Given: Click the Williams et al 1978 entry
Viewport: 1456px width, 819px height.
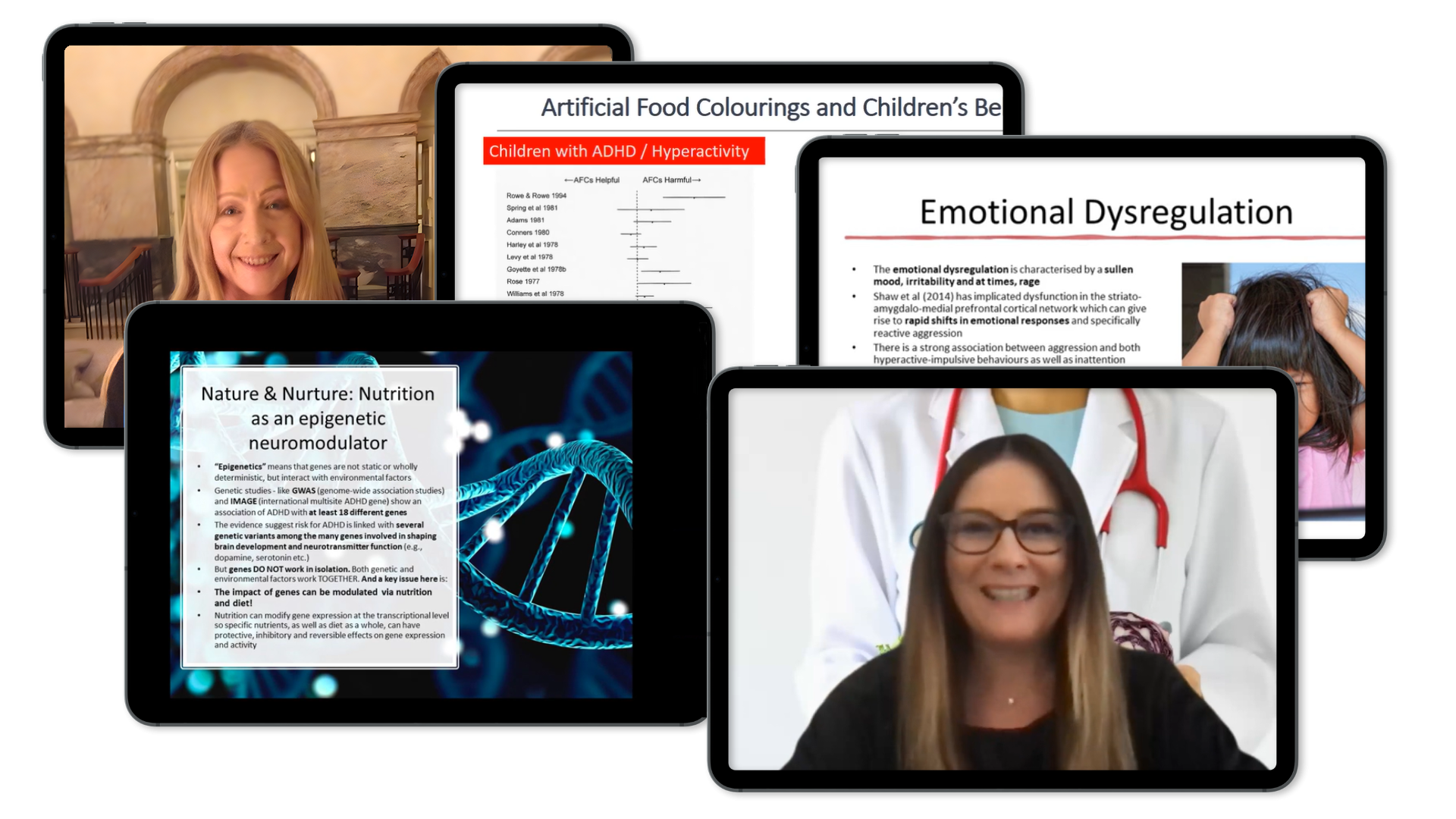Looking at the screenshot, I should pos(535,293).
